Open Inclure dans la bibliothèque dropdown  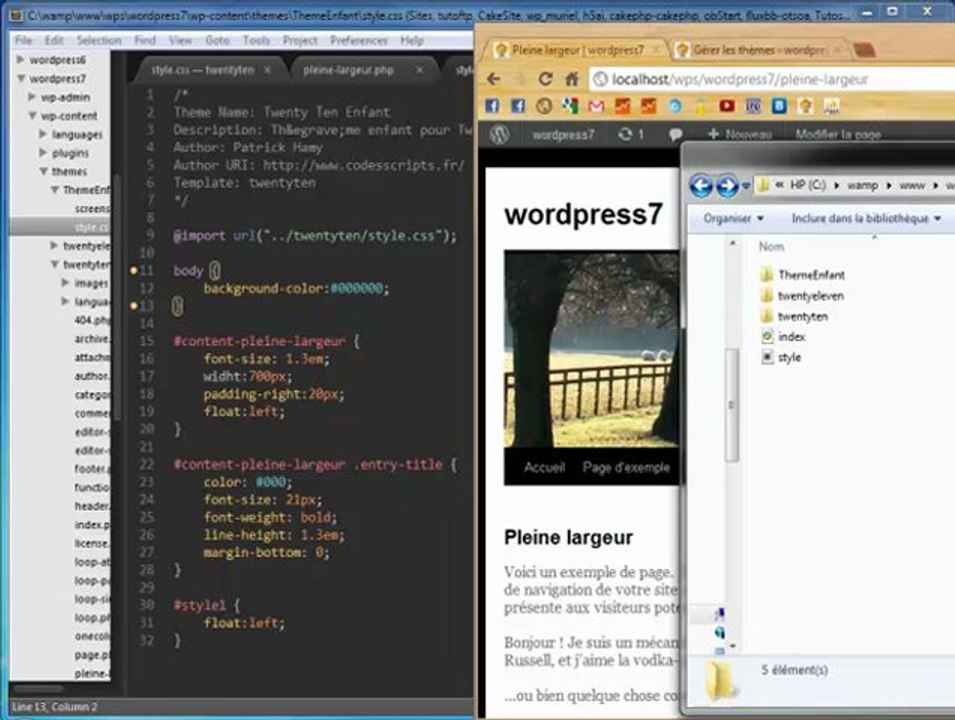[866, 218]
